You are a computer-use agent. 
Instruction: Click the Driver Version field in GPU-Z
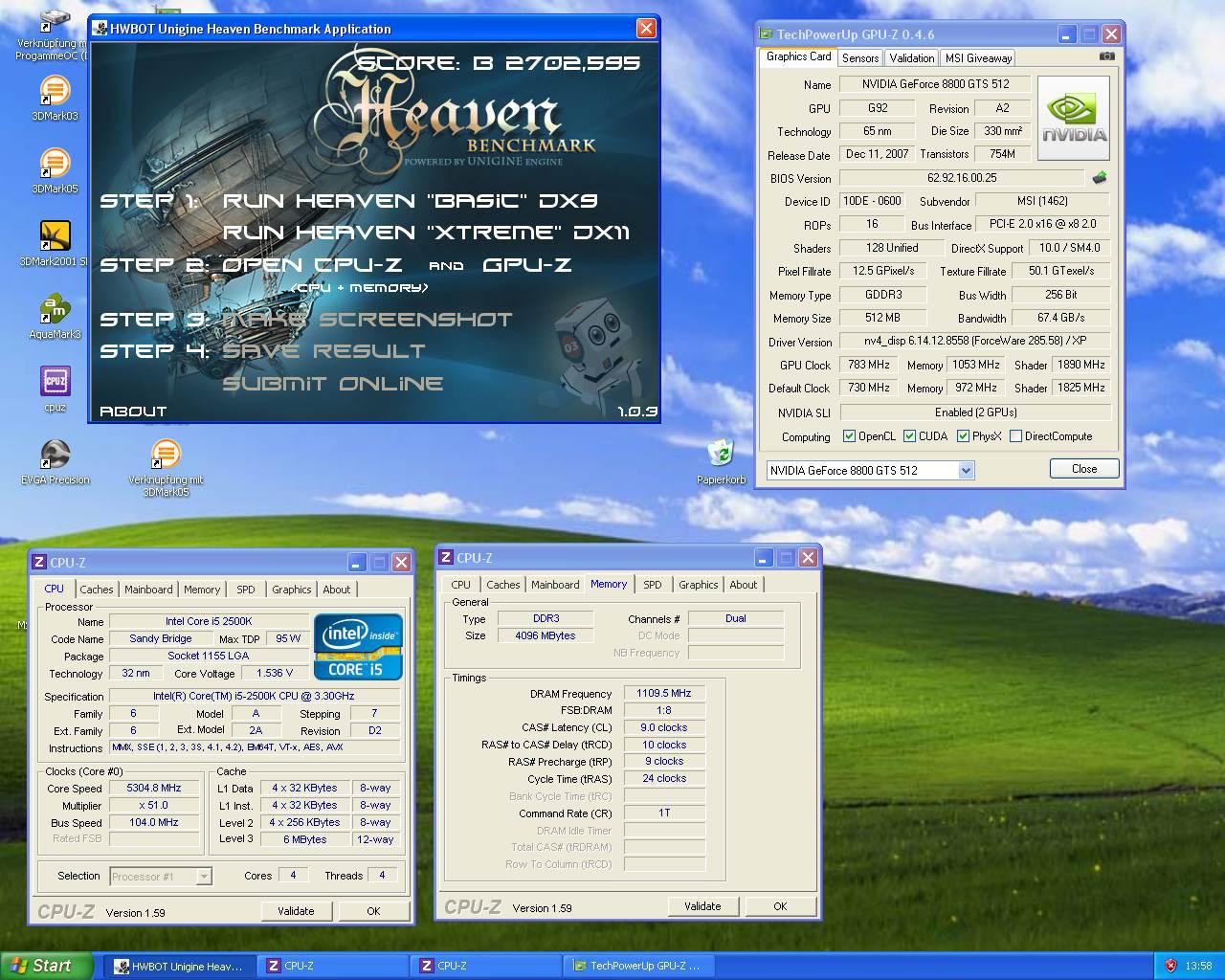click(973, 341)
